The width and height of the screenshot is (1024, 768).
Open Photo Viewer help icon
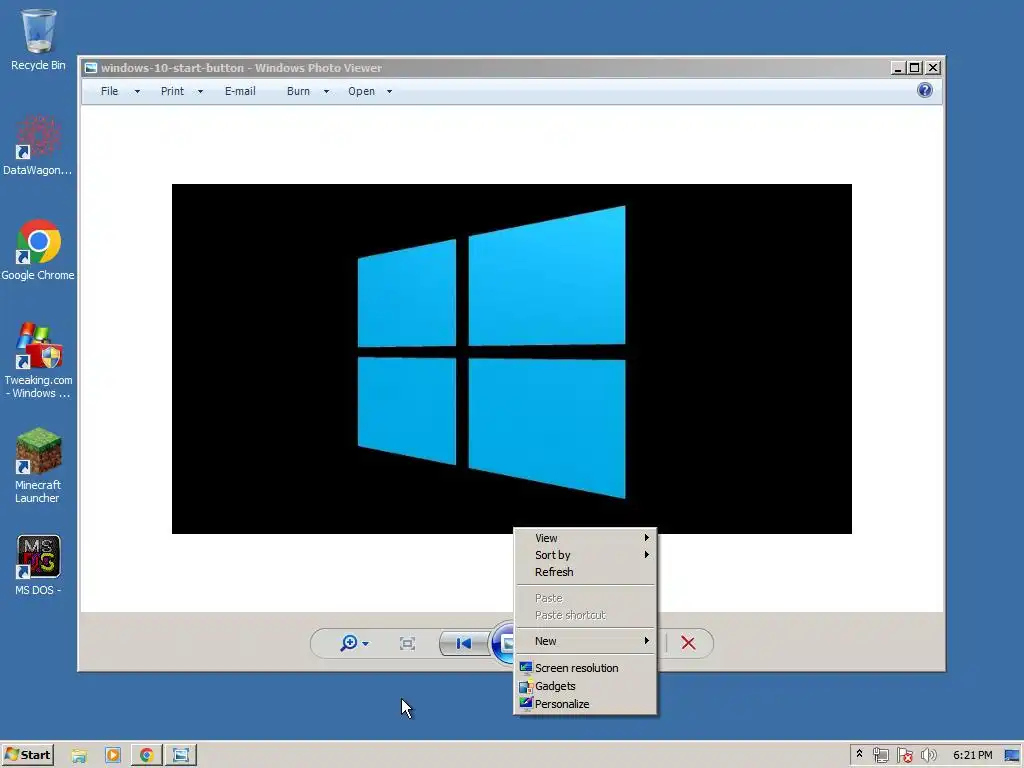pos(925,90)
